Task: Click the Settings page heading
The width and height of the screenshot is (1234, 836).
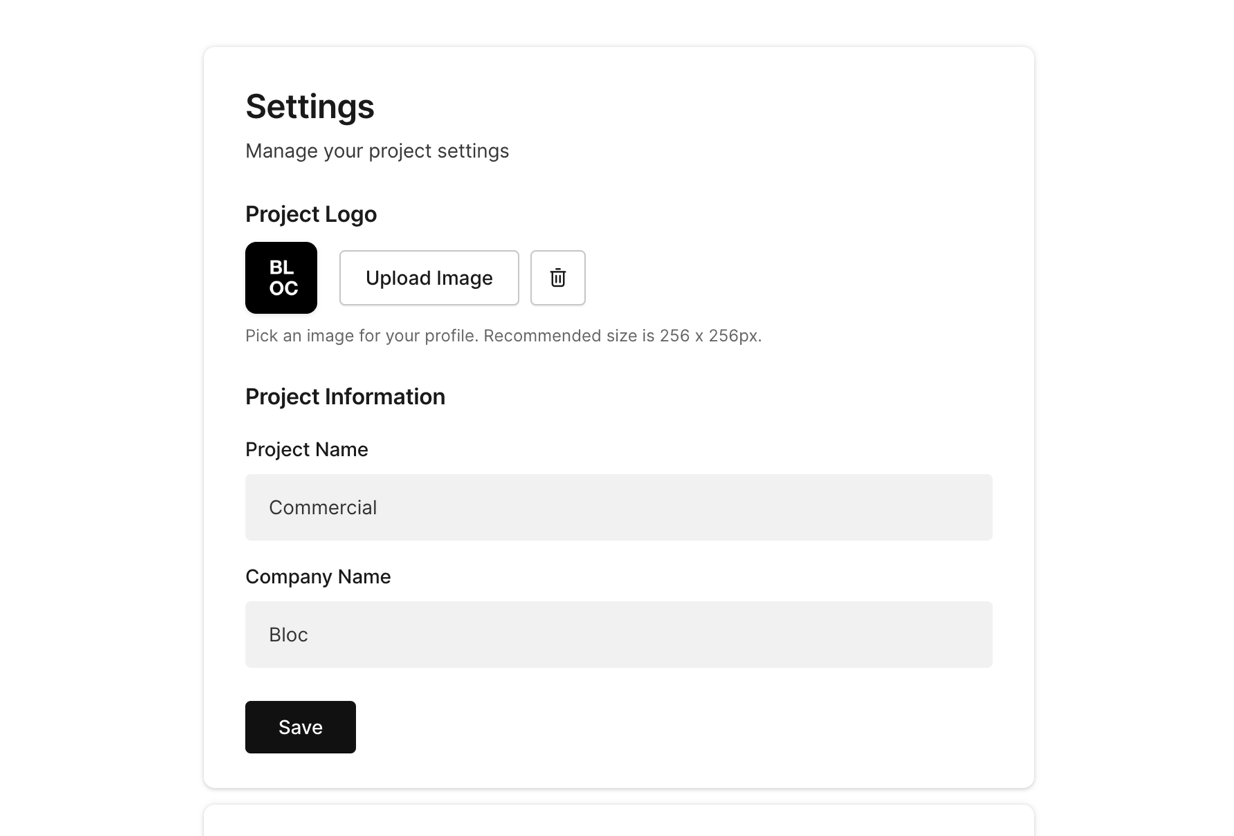Action: click(x=310, y=107)
